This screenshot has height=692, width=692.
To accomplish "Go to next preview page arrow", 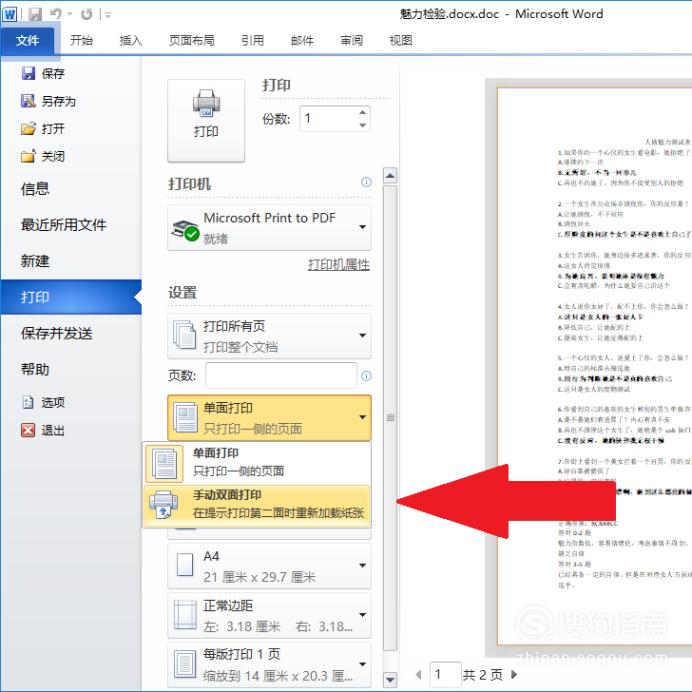I will click(x=514, y=674).
